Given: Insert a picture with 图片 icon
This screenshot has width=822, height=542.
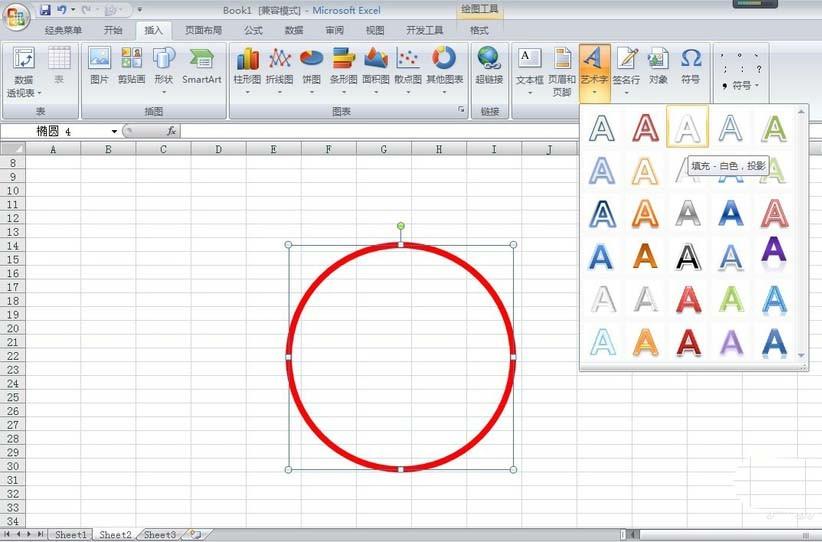Looking at the screenshot, I should [99, 64].
